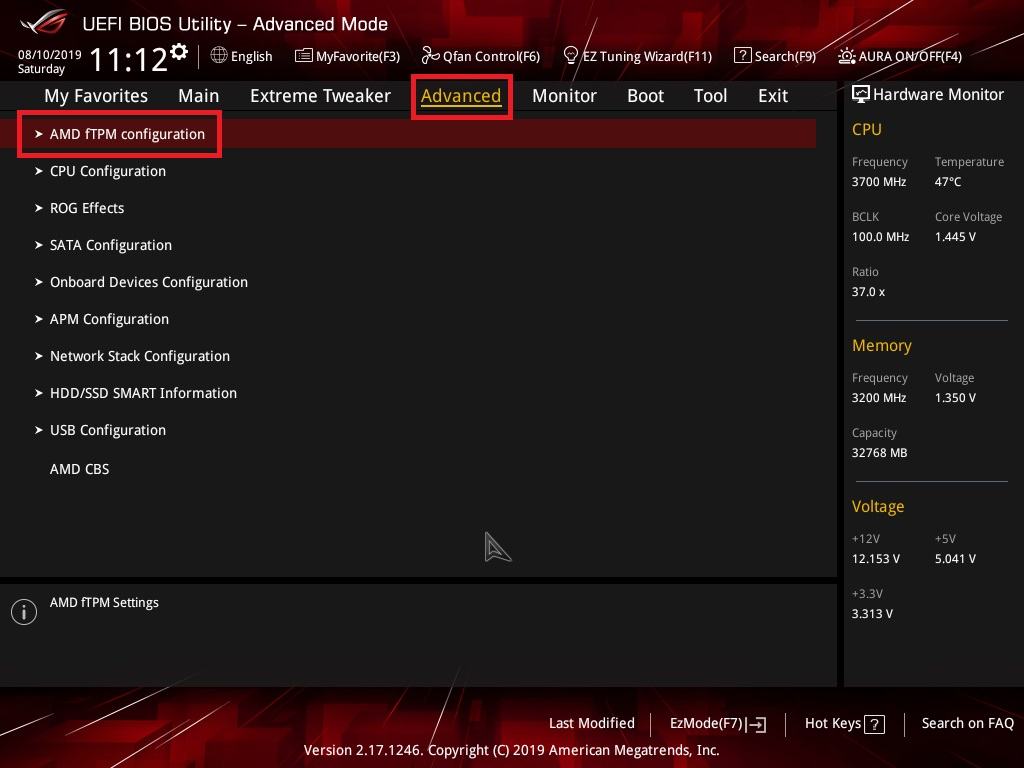
Task: Click Search on FAQ link
Action: coord(968,724)
